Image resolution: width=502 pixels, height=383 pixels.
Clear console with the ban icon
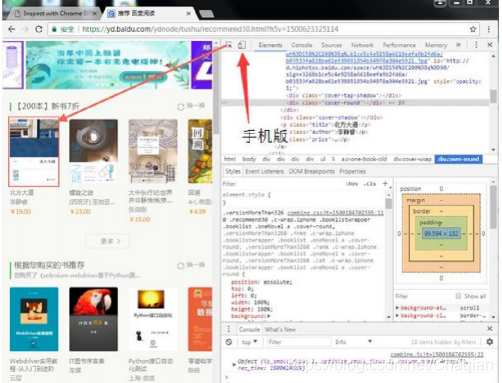click(x=229, y=342)
